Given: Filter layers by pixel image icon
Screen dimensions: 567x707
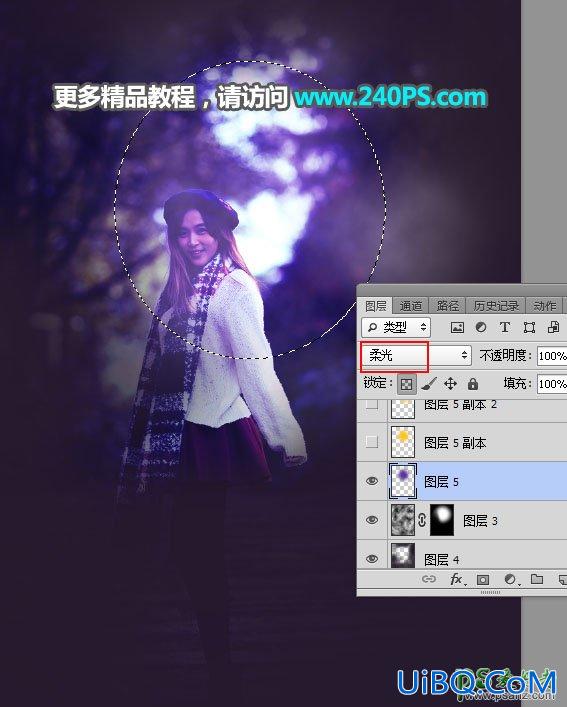Looking at the screenshot, I should (457, 327).
